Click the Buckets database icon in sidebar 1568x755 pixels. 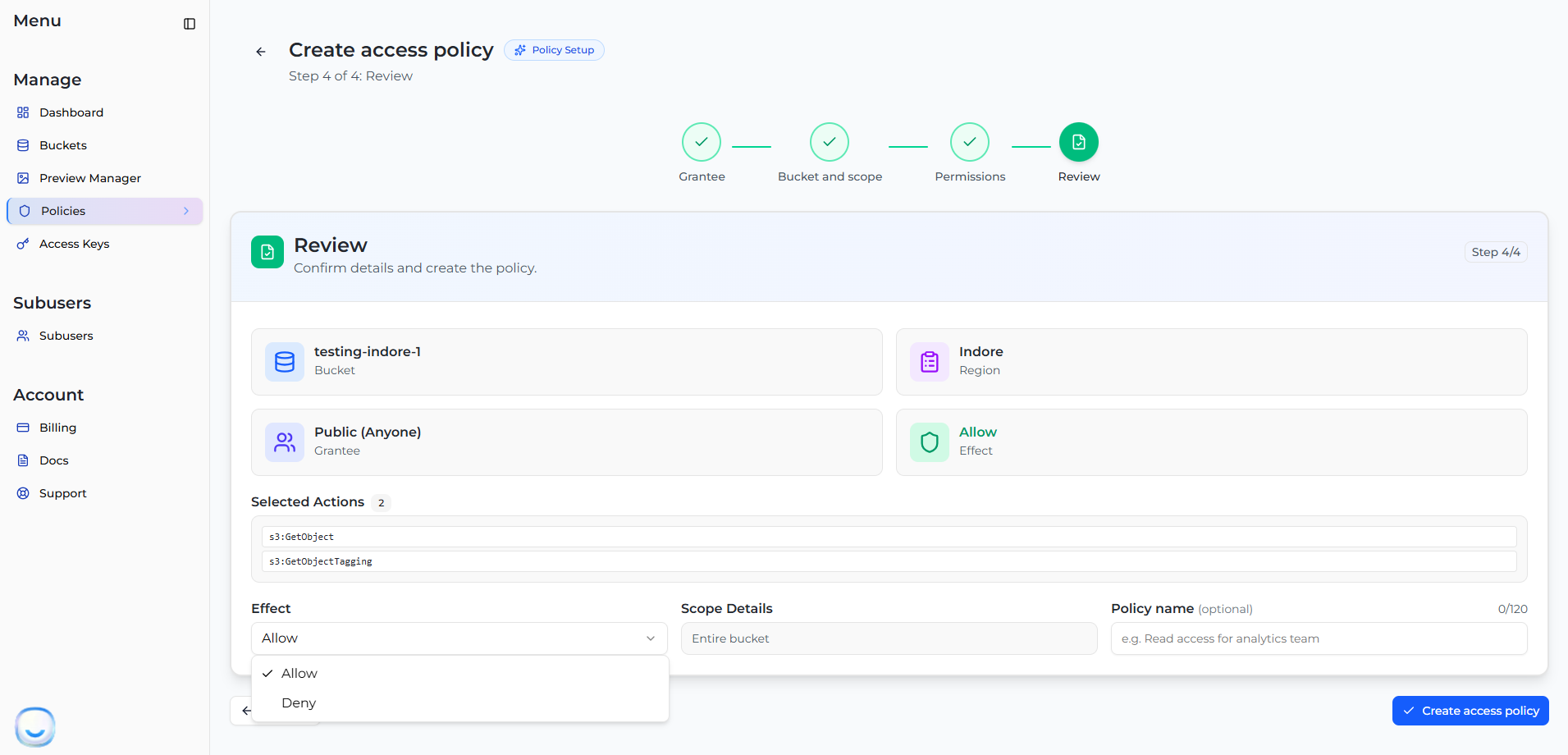point(23,145)
